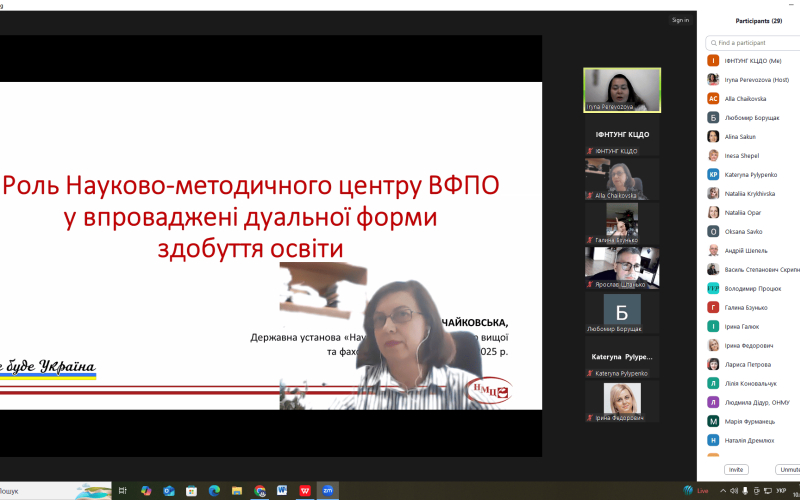Select Людмила Дідур, ОНМУ in participant list
The height and width of the screenshot is (500, 800).
[x=753, y=403]
